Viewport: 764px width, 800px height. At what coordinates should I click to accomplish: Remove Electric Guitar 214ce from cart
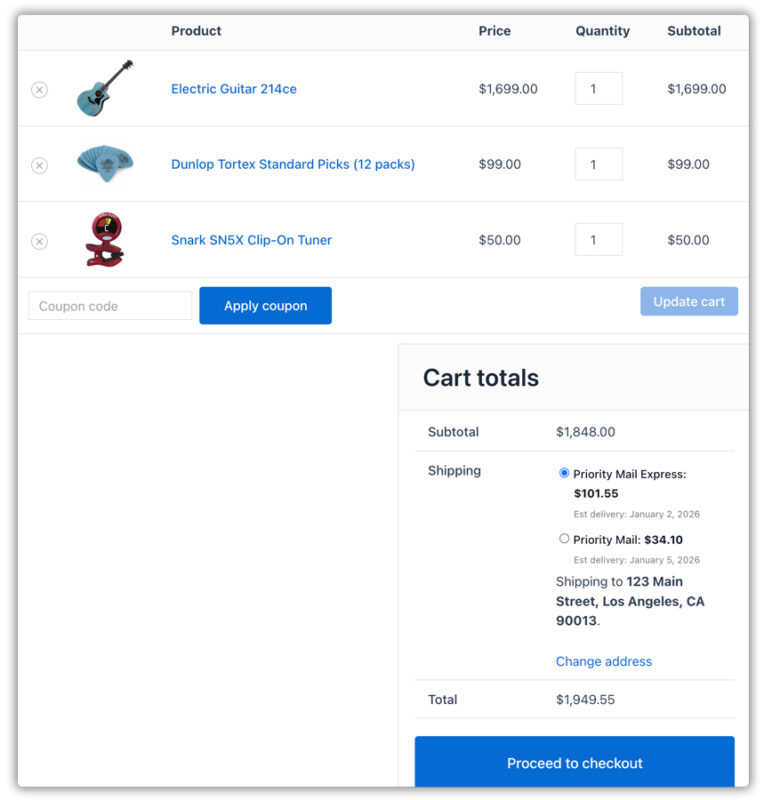pos(39,88)
